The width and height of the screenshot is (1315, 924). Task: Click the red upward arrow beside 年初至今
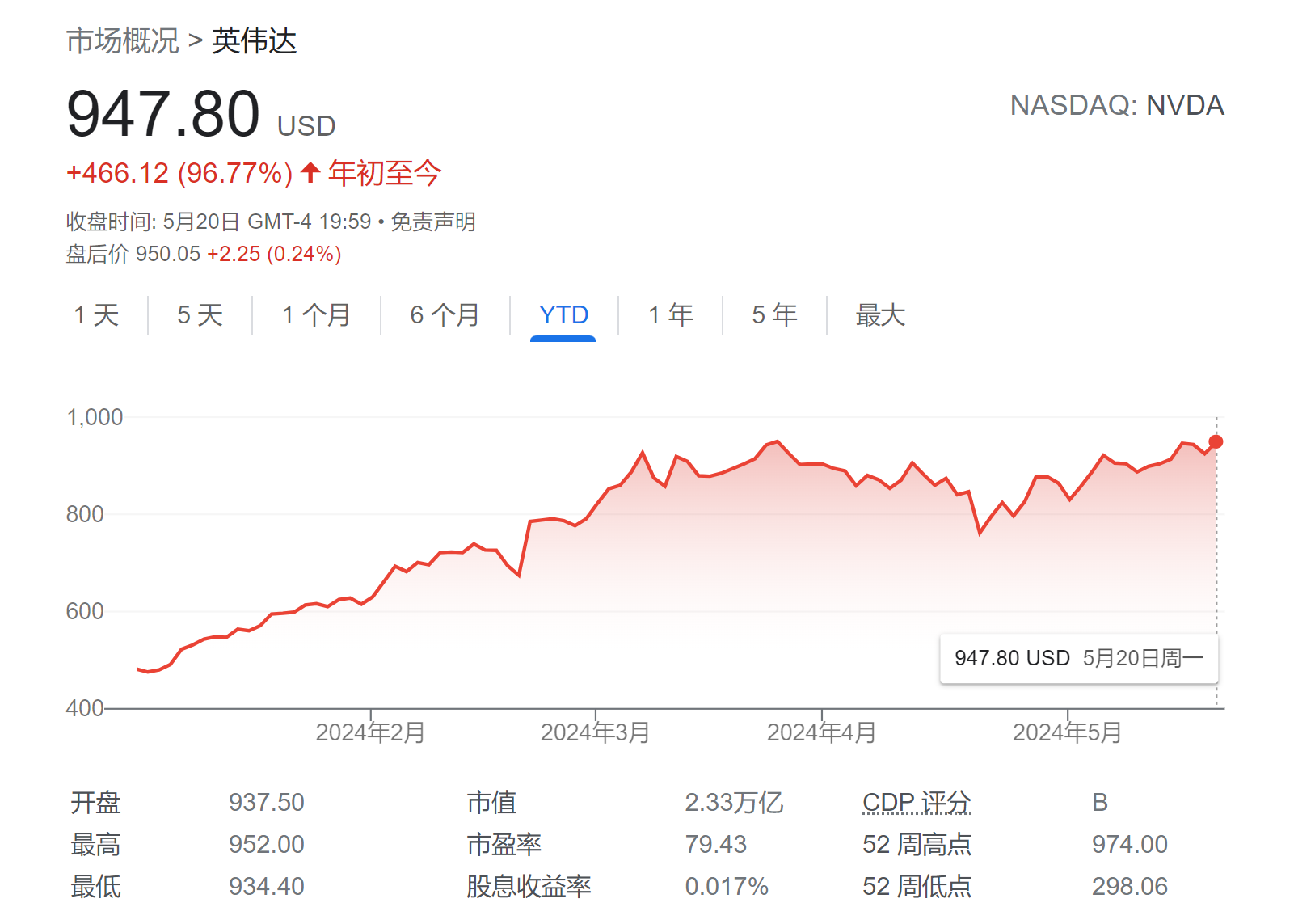(310, 173)
